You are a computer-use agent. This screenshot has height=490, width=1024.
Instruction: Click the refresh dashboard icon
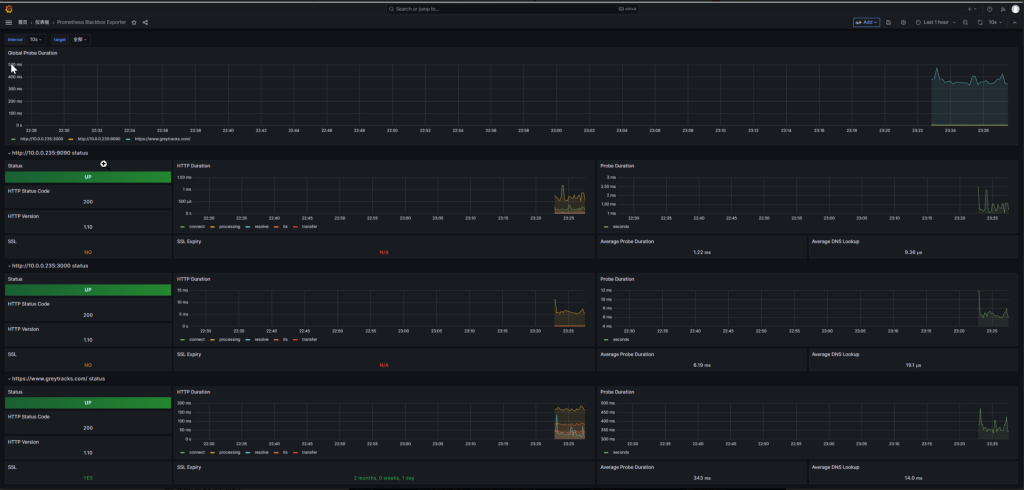point(980,22)
